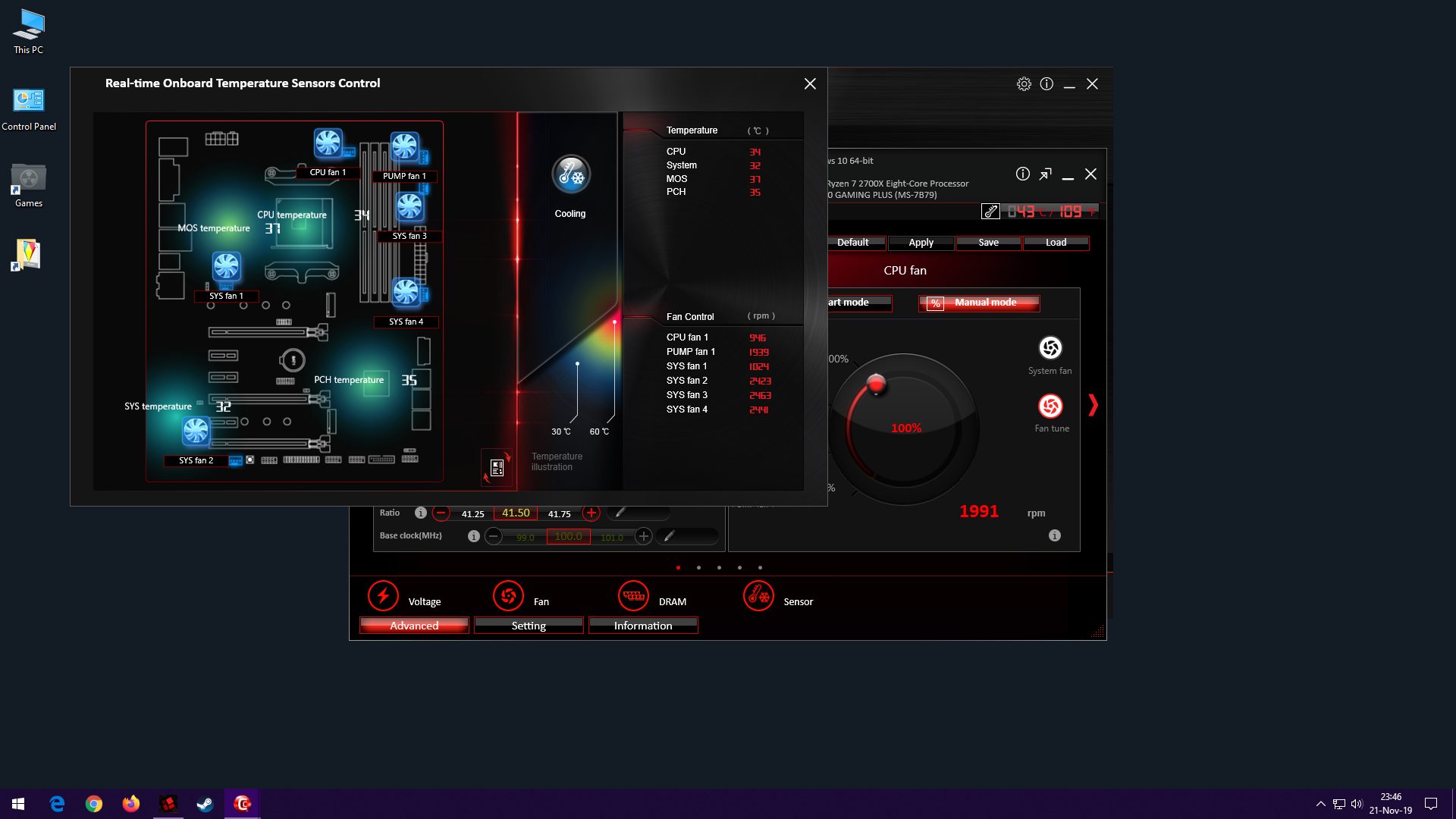Screen dimensions: 1456x819
Task: Switch to the Setting tab
Action: [529, 626]
